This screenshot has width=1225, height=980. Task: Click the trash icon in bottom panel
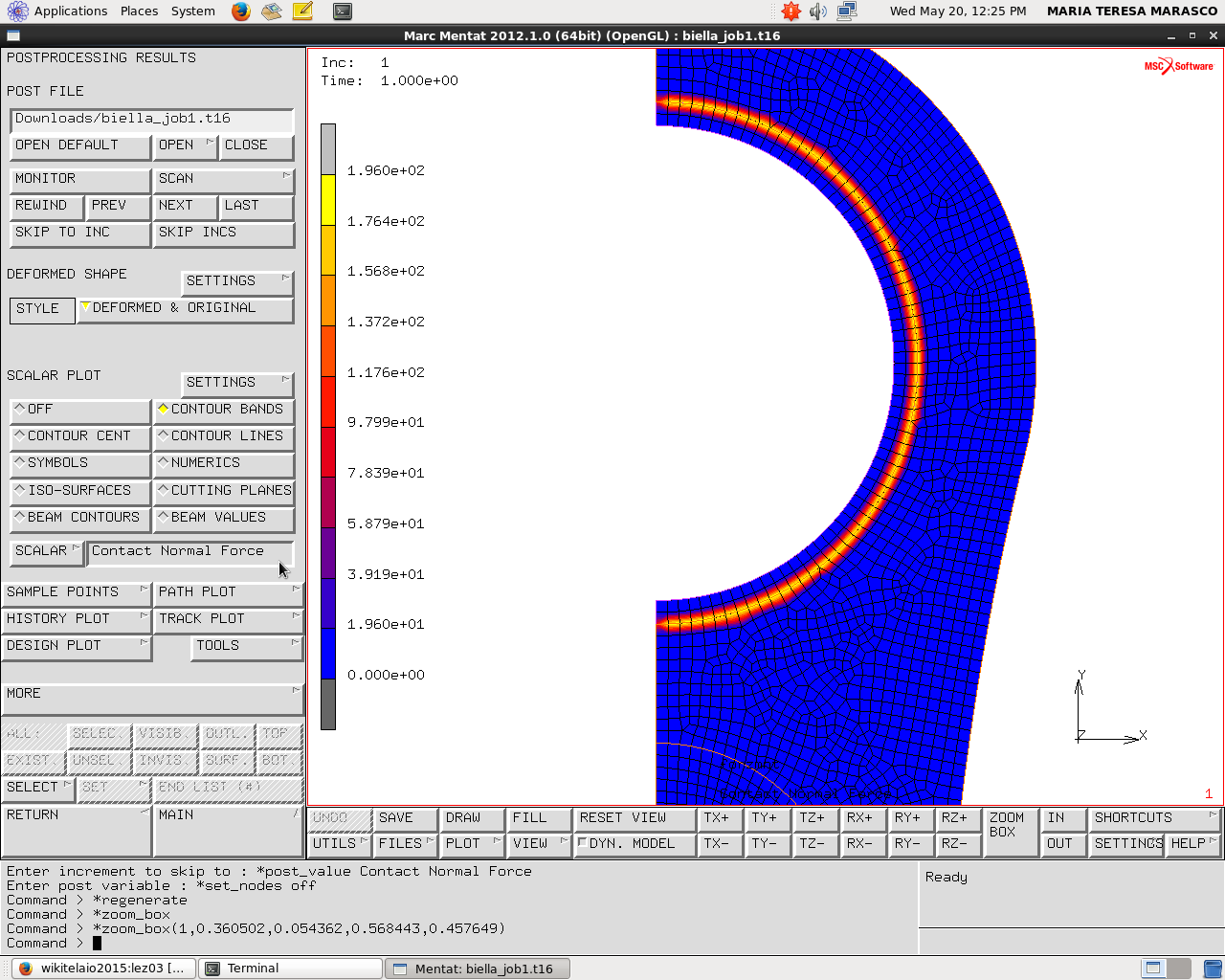tap(1212, 968)
